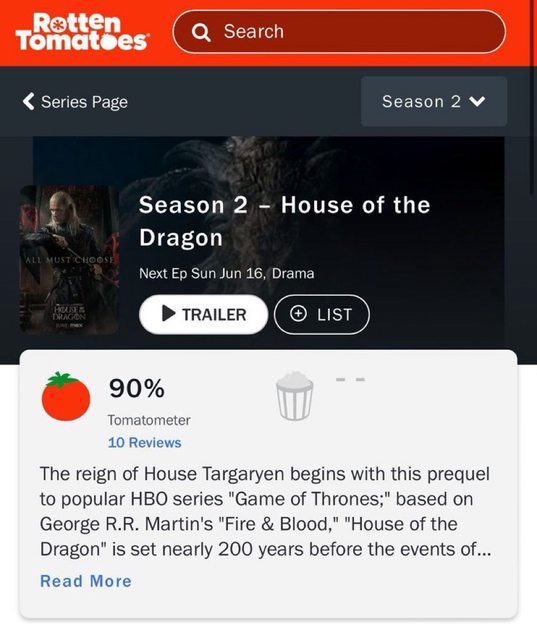Click the Tomatometer label text
The image size is (537, 640).
tap(149, 420)
